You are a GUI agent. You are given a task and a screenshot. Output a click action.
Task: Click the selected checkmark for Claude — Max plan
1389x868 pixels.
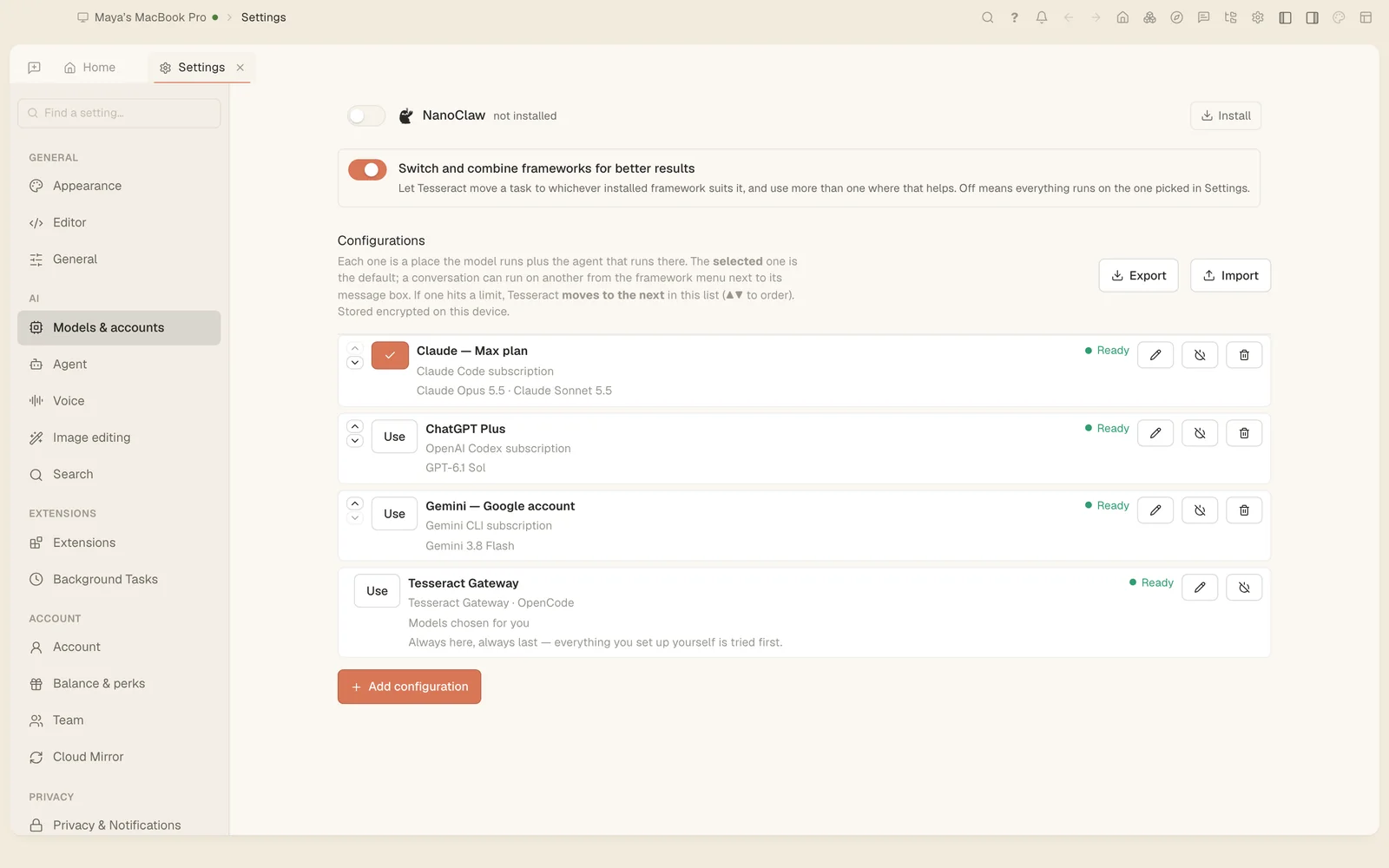pyautogui.click(x=390, y=355)
